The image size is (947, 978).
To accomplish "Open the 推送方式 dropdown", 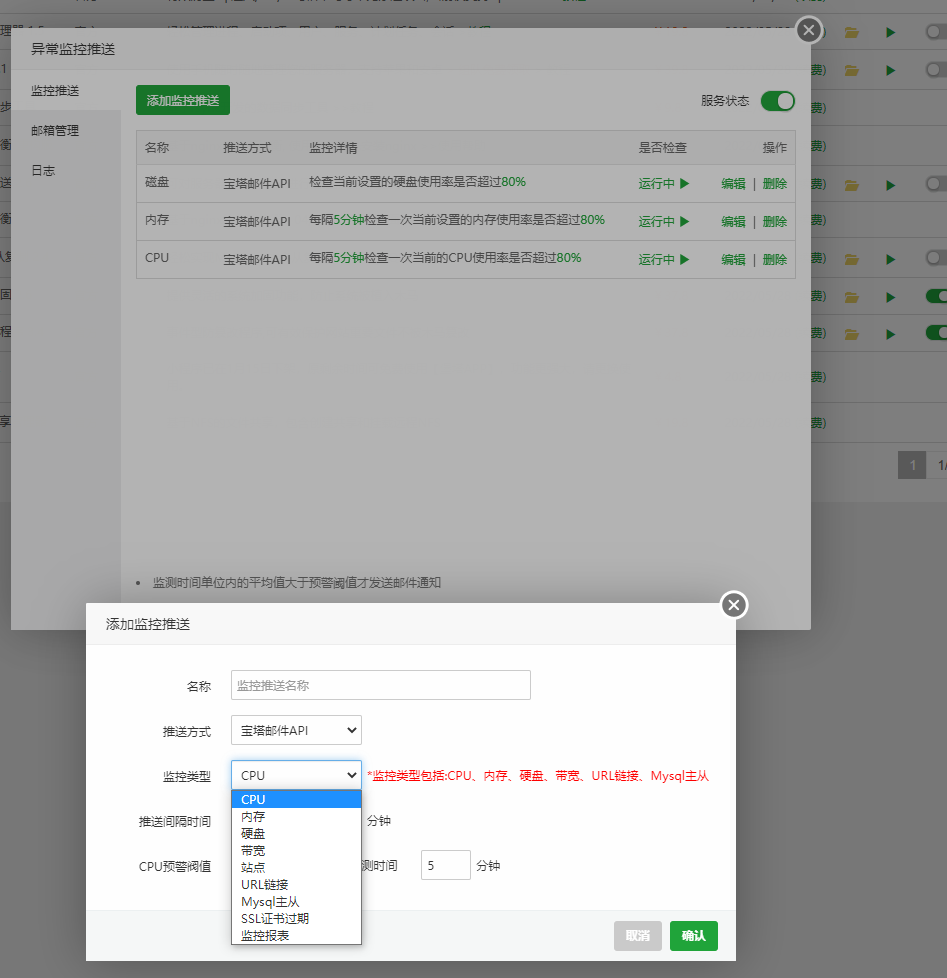I will (296, 730).
